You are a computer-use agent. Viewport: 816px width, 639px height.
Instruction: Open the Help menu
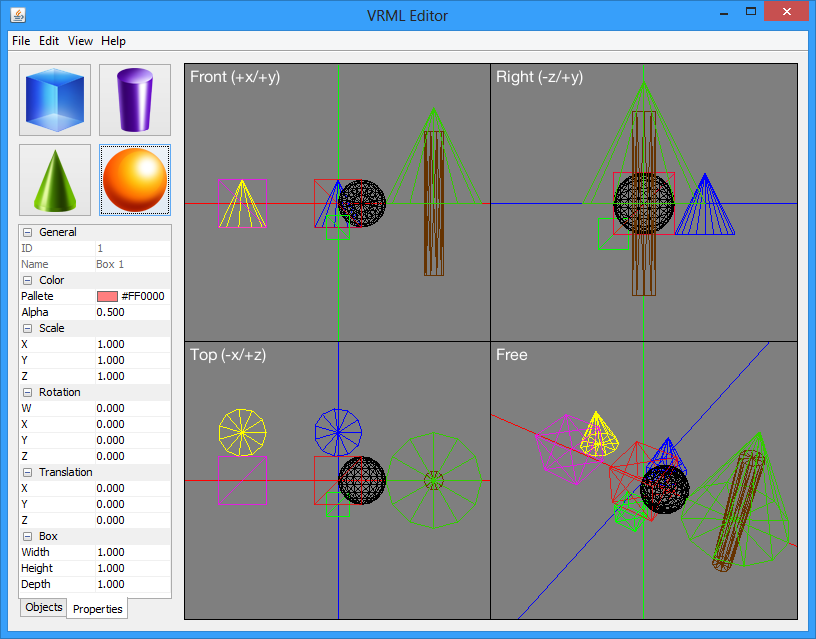(x=114, y=41)
